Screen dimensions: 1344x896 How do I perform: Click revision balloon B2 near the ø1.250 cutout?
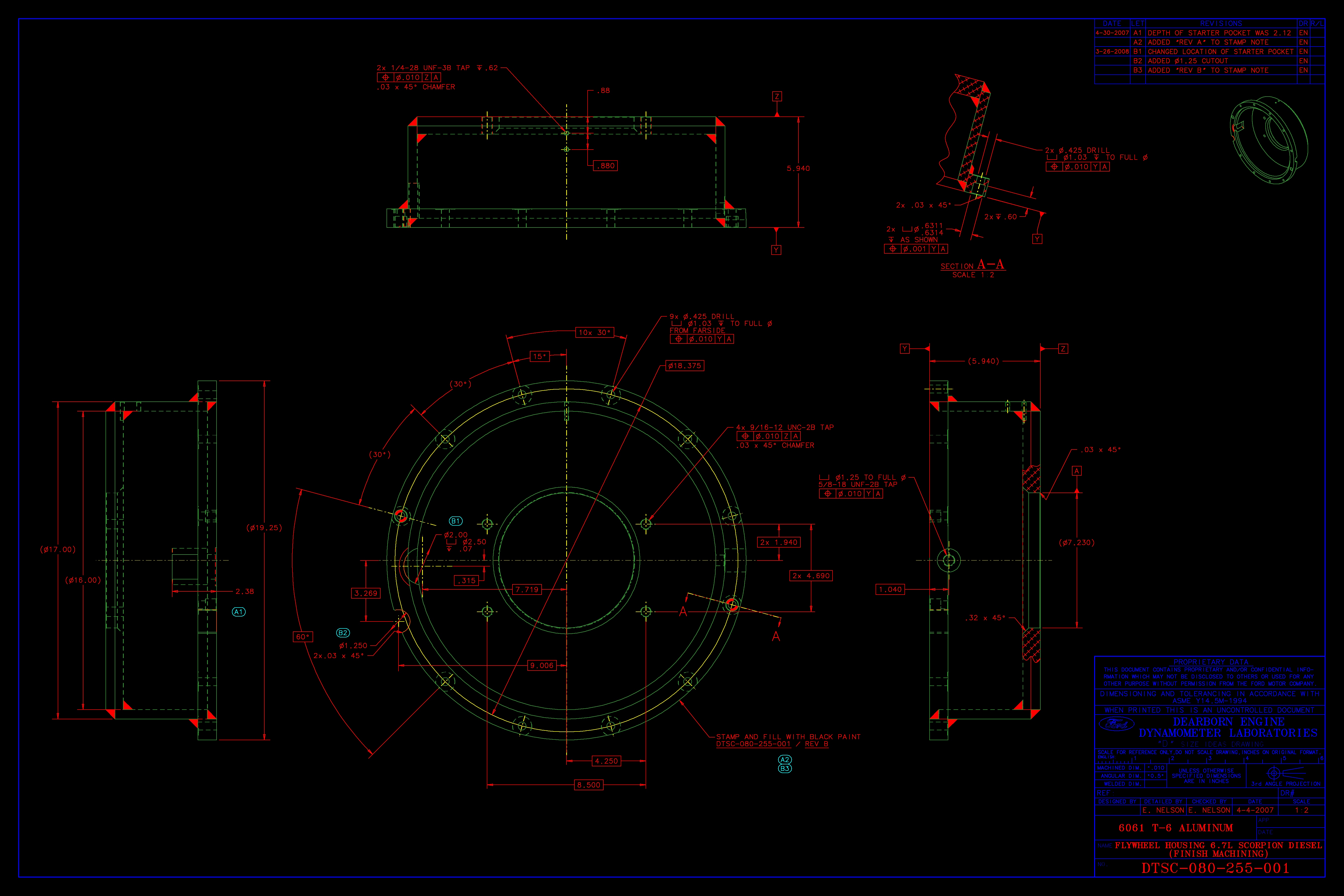click(x=343, y=633)
